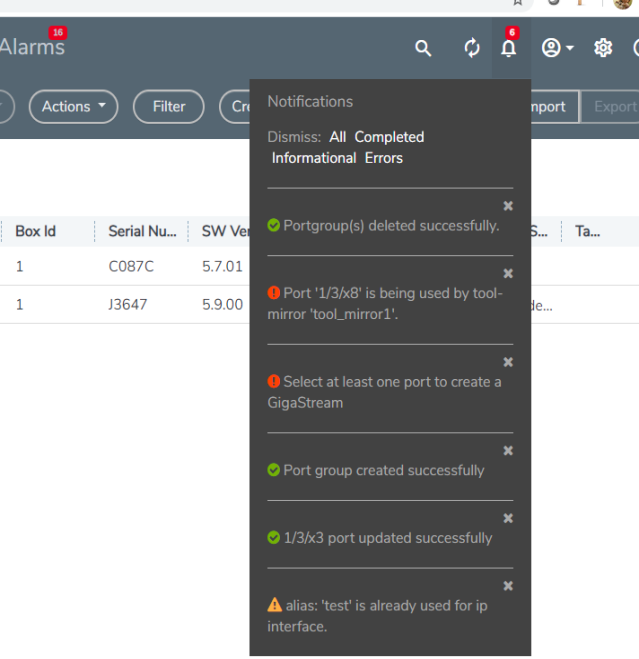
Task: Click the Box Id value in the C087C row
Action: tap(19, 266)
